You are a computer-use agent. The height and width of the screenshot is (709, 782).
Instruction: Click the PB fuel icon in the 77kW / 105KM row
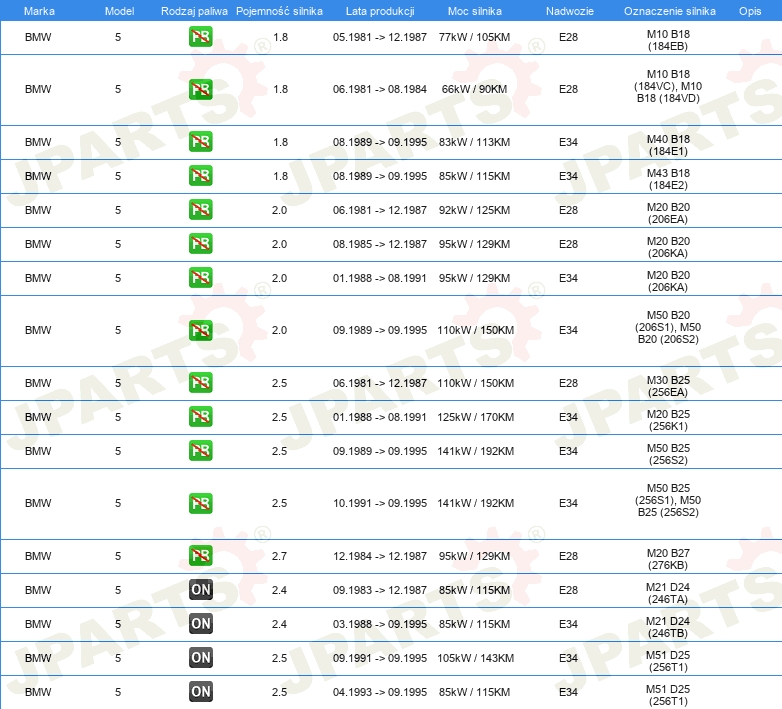(x=200, y=38)
